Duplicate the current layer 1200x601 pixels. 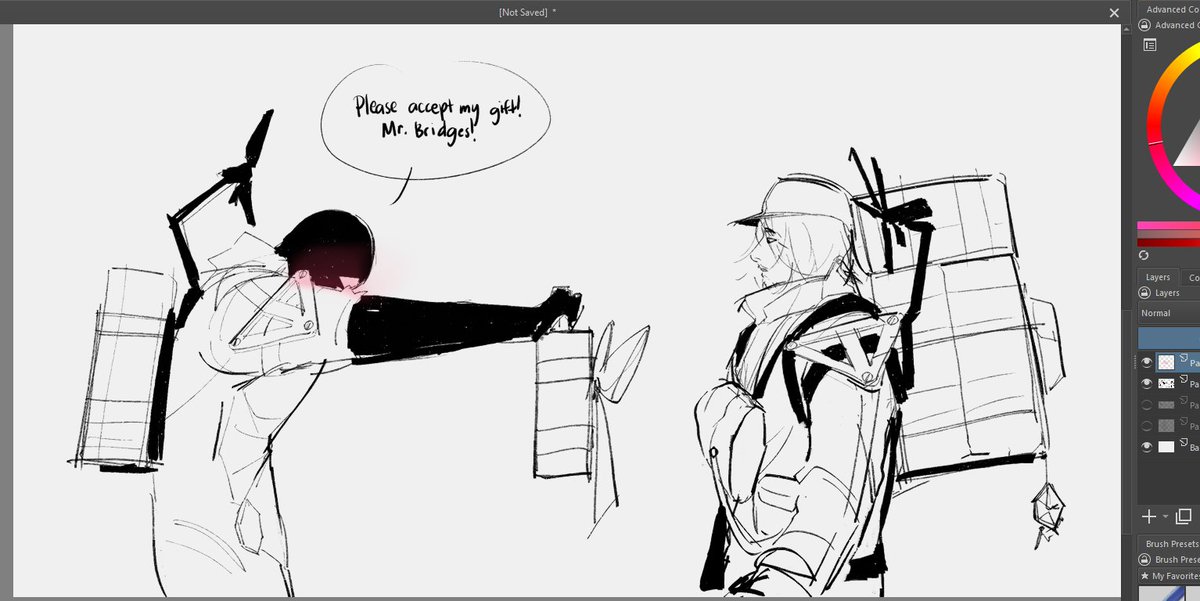(1184, 516)
